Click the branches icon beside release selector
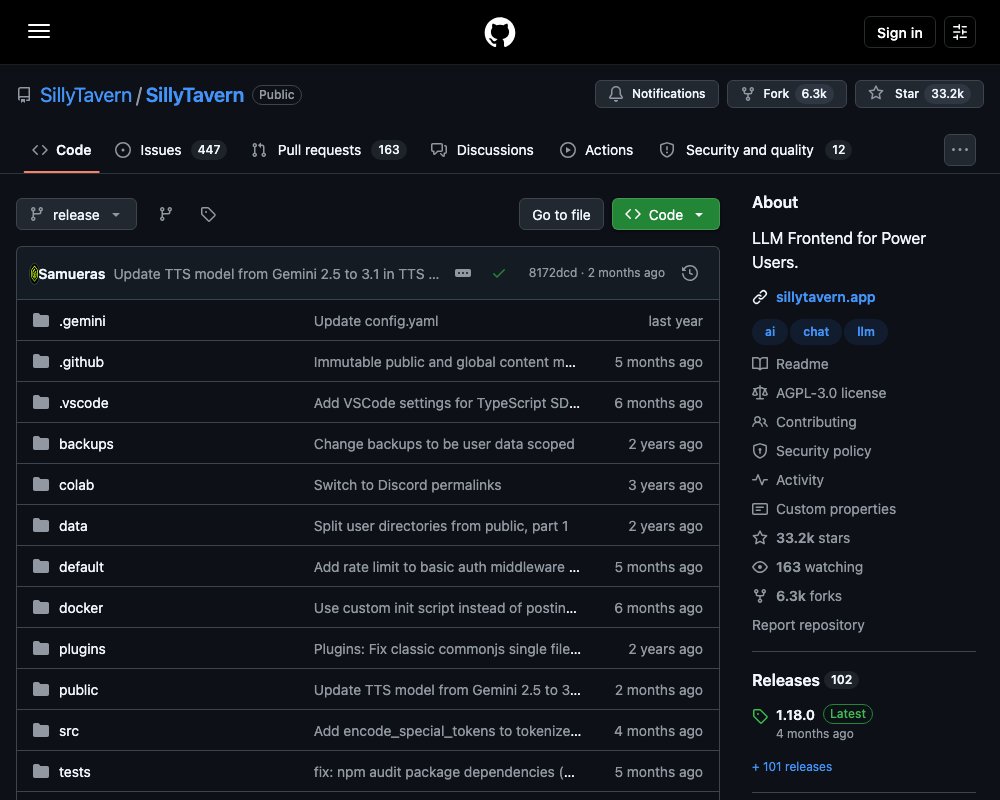The width and height of the screenshot is (1000, 800). click(166, 214)
